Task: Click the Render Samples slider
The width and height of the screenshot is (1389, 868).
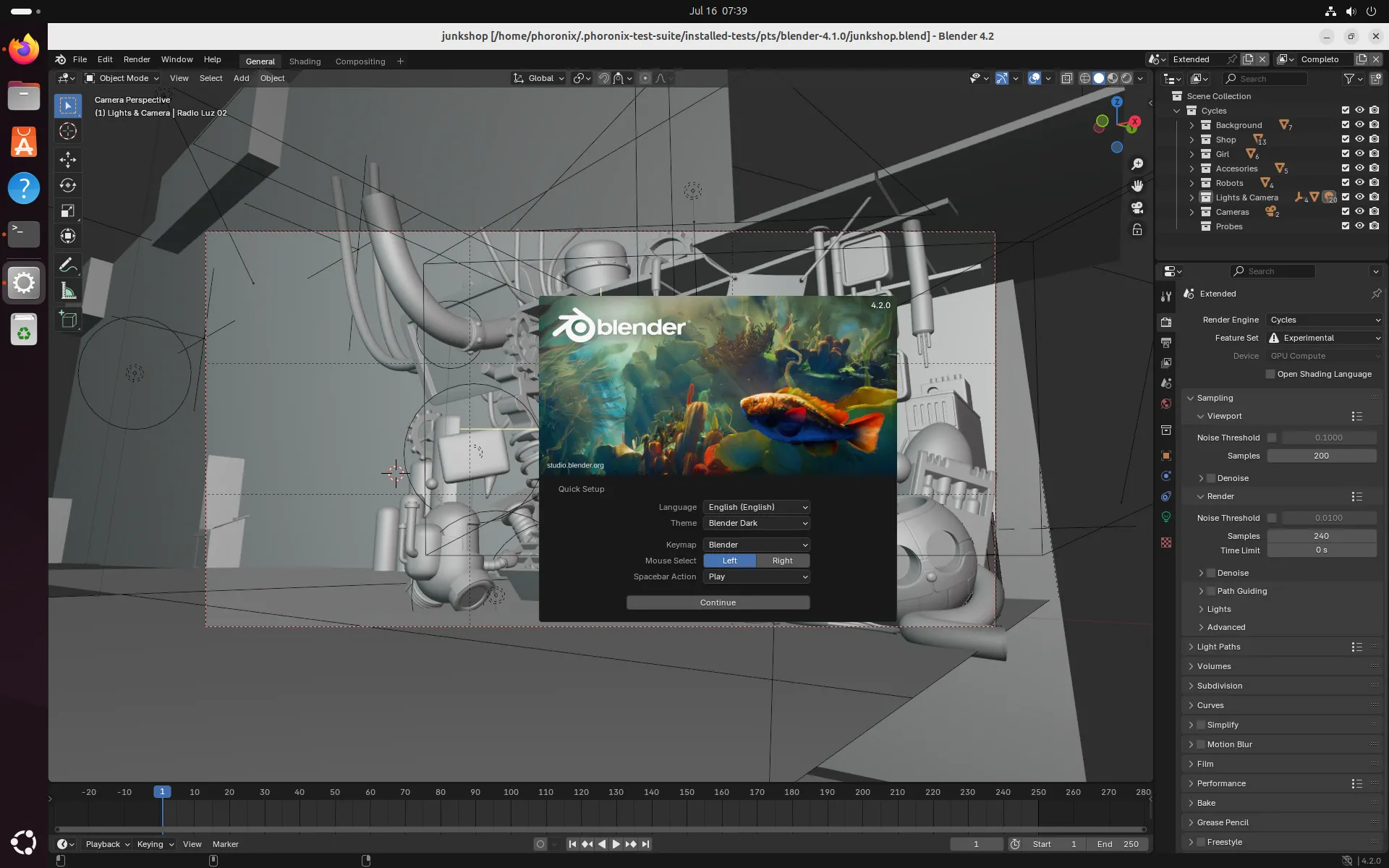Action: 1322,536
